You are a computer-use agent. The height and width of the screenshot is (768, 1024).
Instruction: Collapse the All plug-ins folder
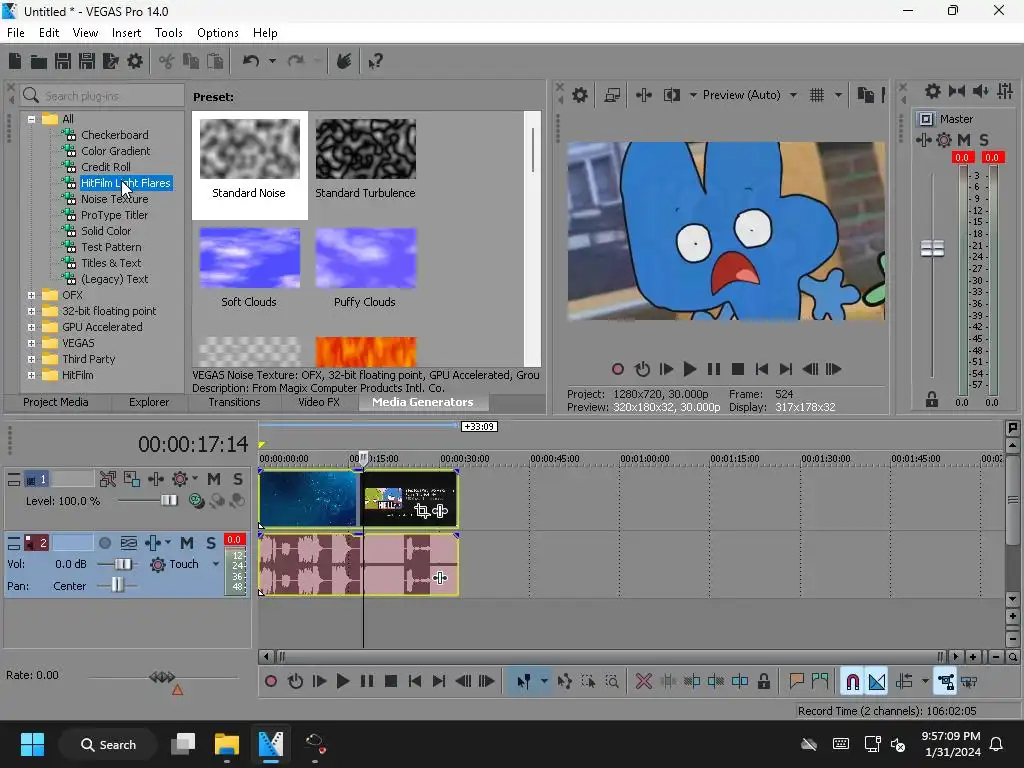click(x=31, y=120)
